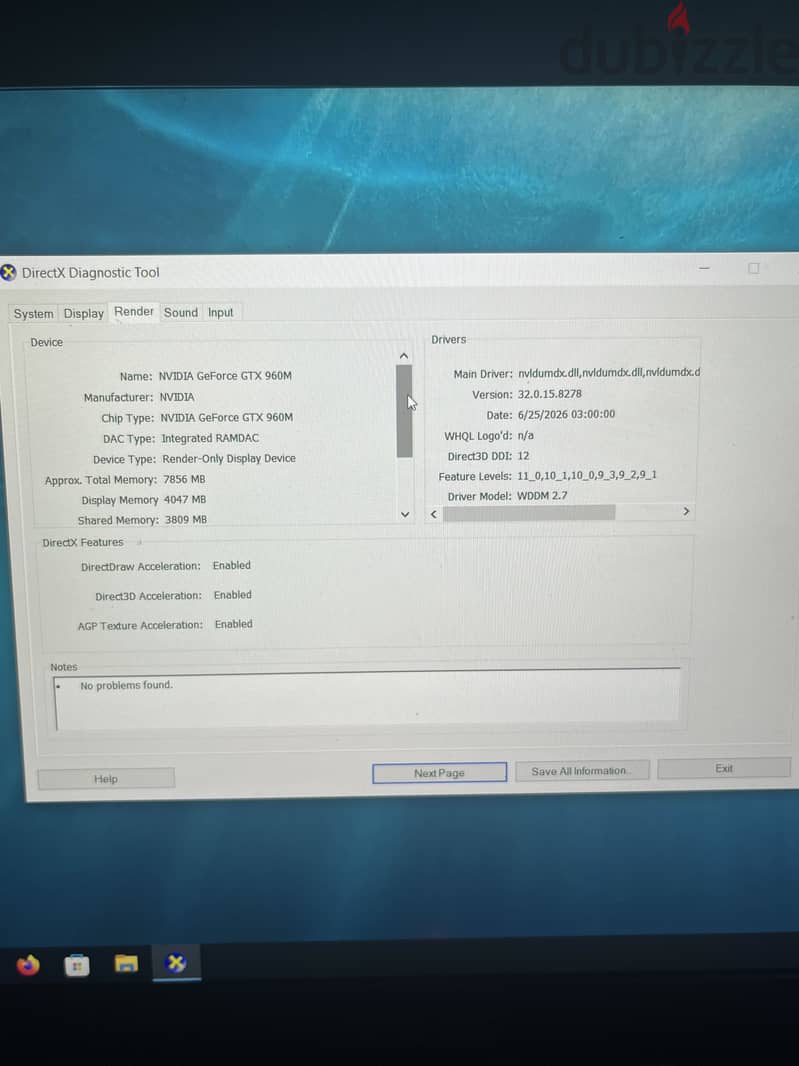The width and height of the screenshot is (799, 1066).
Task: Click WHQL Logo'd value 'n/a'
Action: [x=526, y=435]
